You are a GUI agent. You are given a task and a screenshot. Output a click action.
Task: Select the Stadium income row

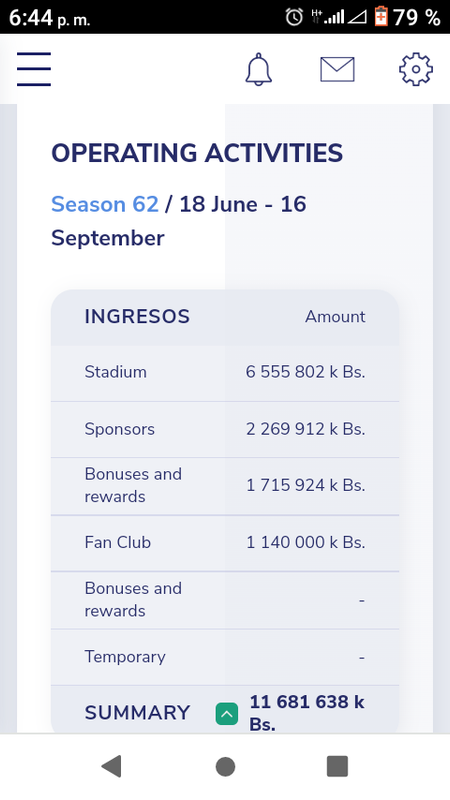pos(225,373)
